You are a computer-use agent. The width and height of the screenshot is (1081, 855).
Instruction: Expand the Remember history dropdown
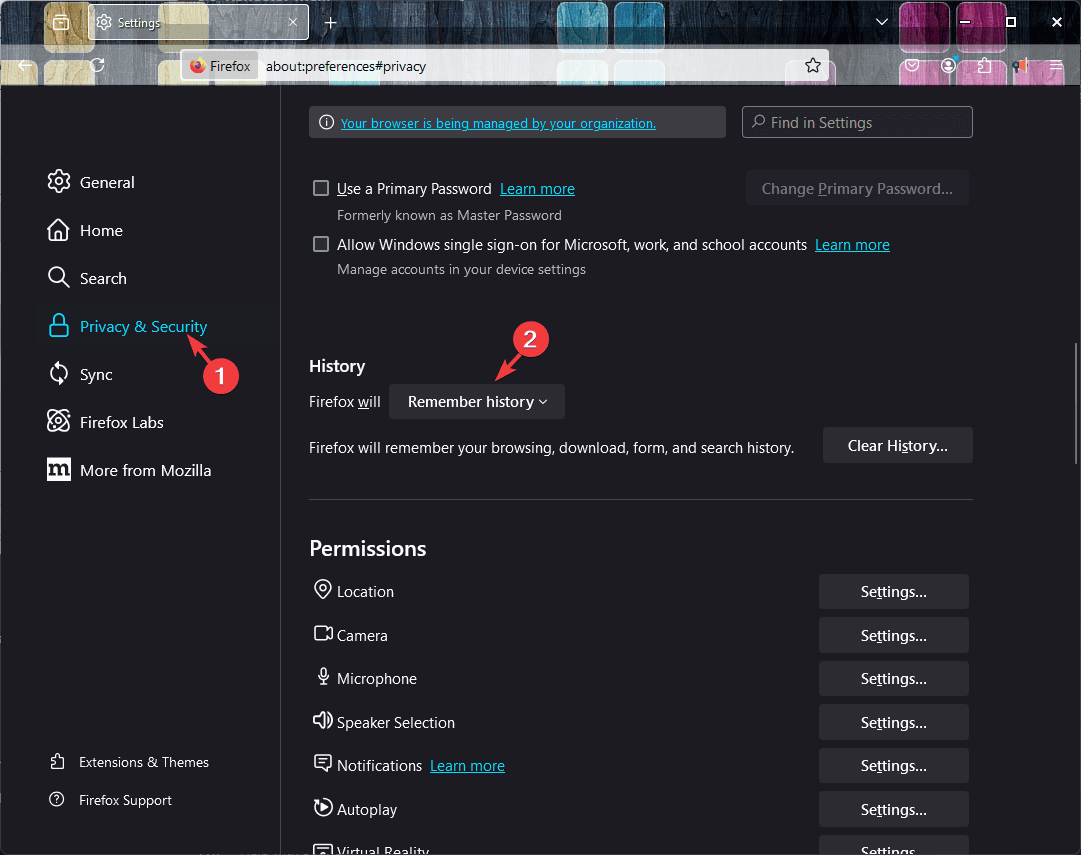click(x=477, y=401)
